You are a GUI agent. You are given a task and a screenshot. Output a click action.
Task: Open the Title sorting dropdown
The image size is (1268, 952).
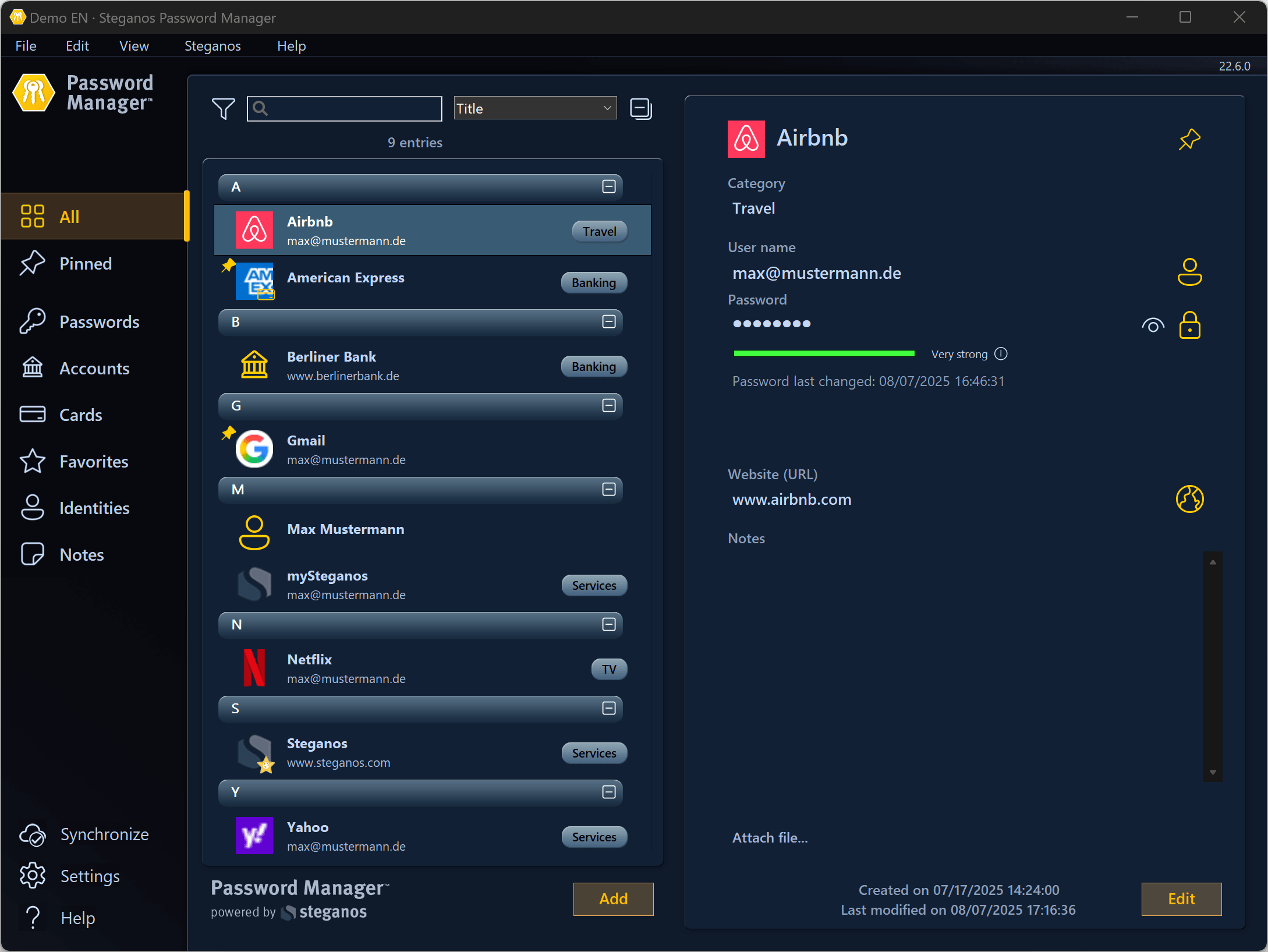[534, 108]
